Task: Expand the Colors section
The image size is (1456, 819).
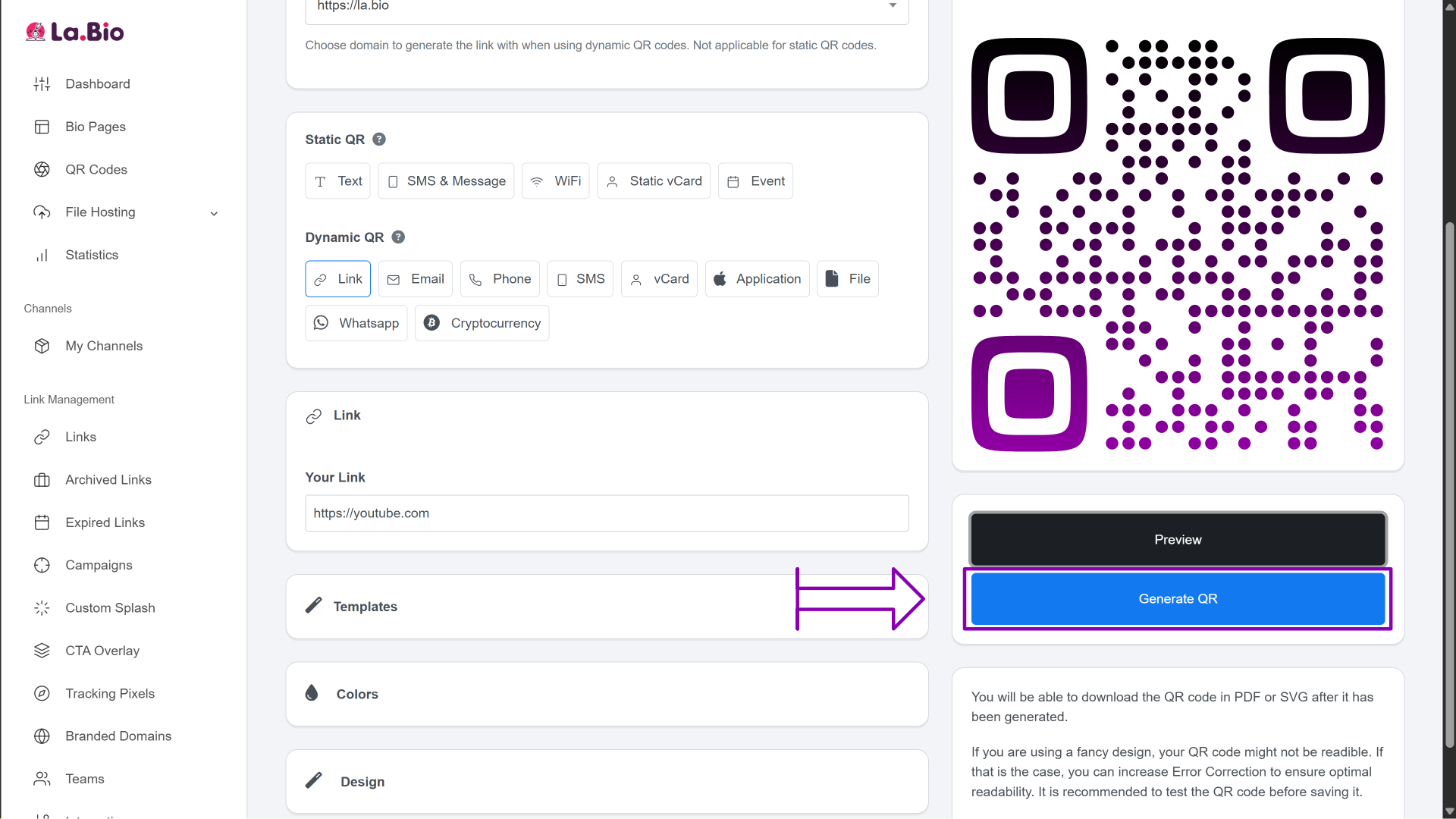Action: pos(356,695)
